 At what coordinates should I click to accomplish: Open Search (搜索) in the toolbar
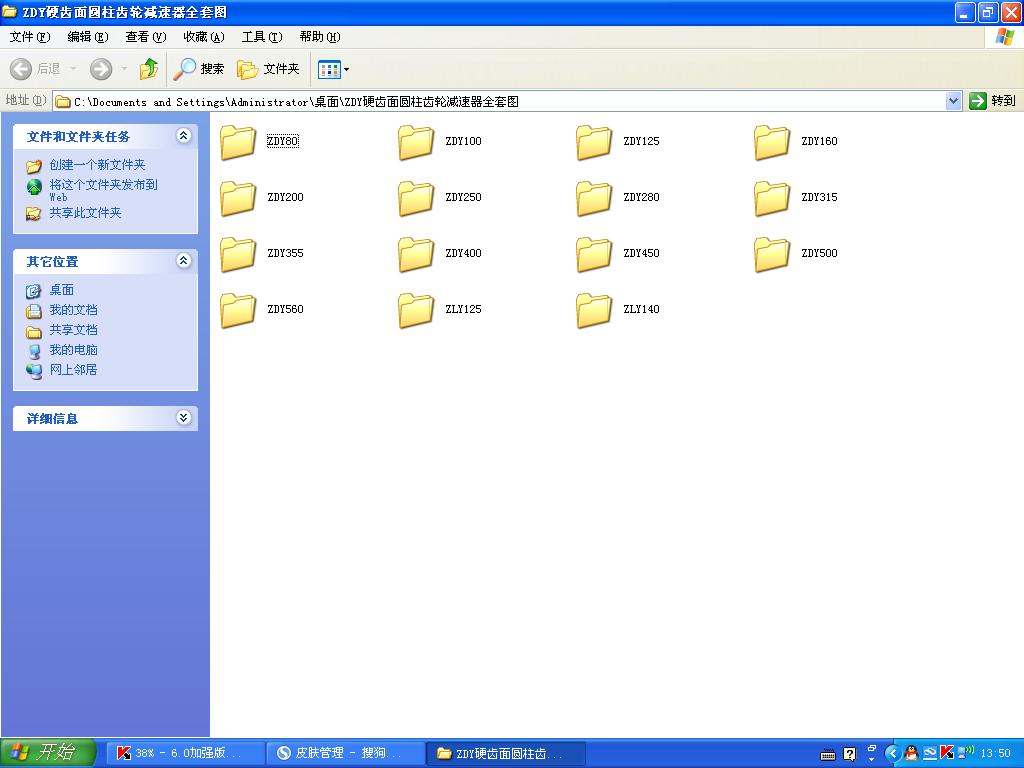pos(199,69)
